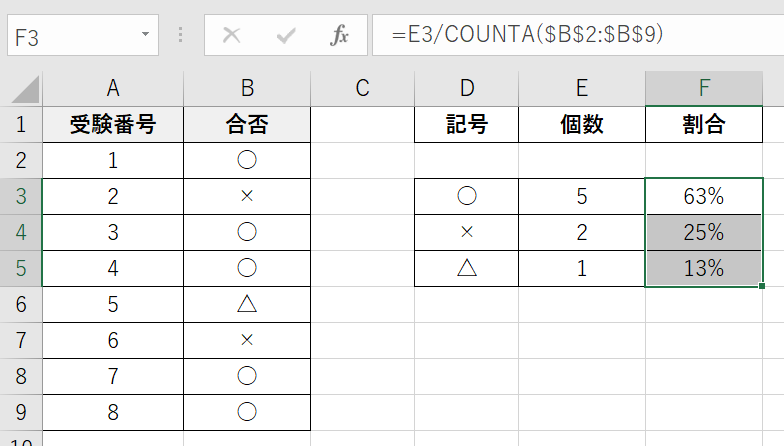Expand the Name Box dropdown arrow
Screen dimensions: 784x446
pyautogui.click(x=146, y=35)
